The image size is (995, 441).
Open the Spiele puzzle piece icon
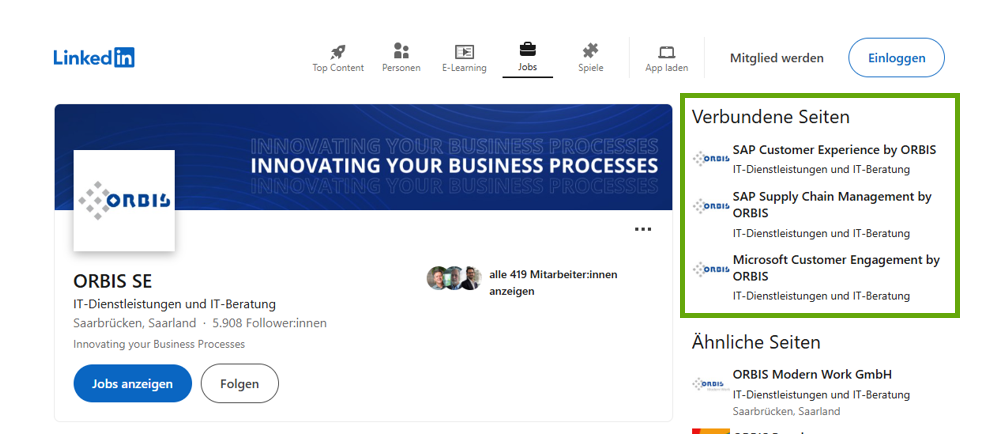[591, 51]
